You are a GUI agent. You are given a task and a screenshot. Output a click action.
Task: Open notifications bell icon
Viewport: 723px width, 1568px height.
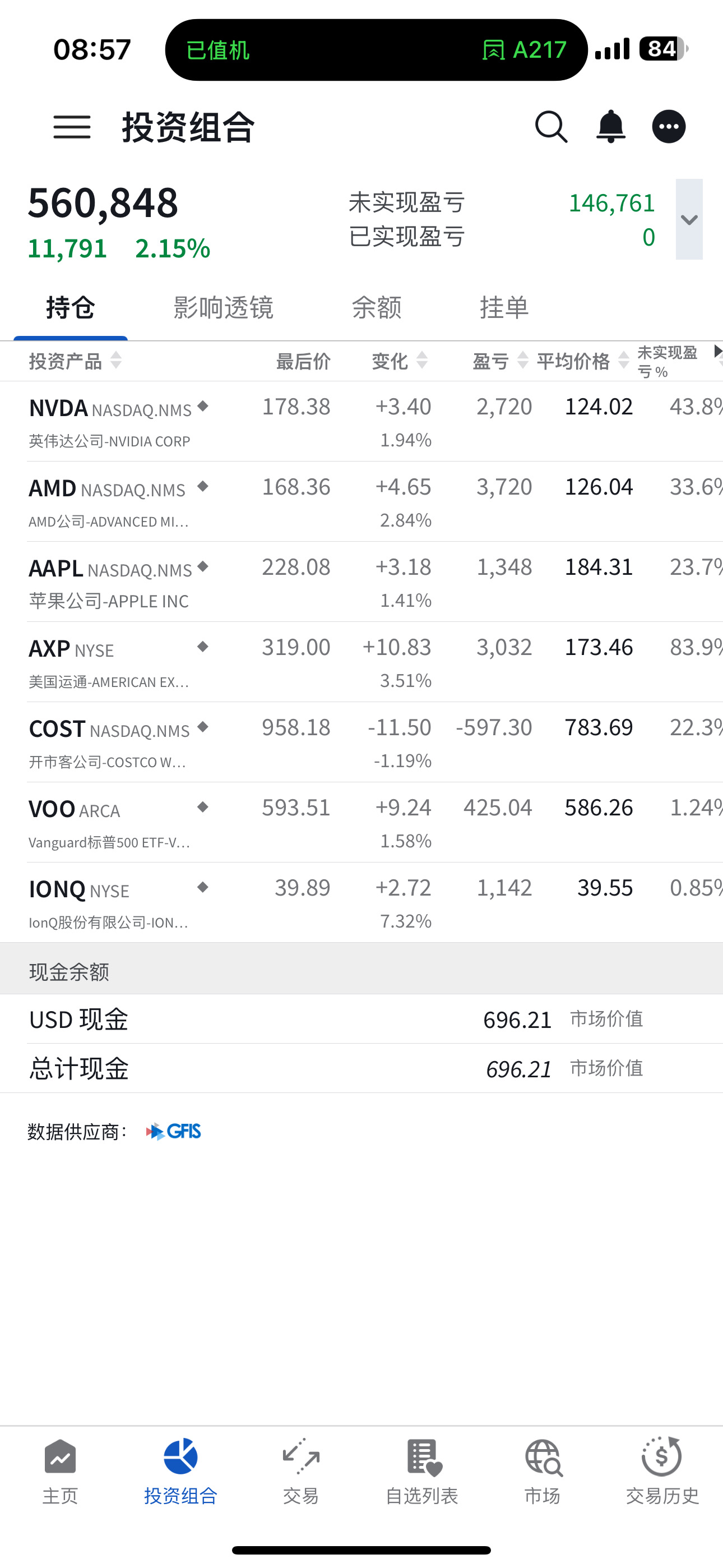(610, 127)
